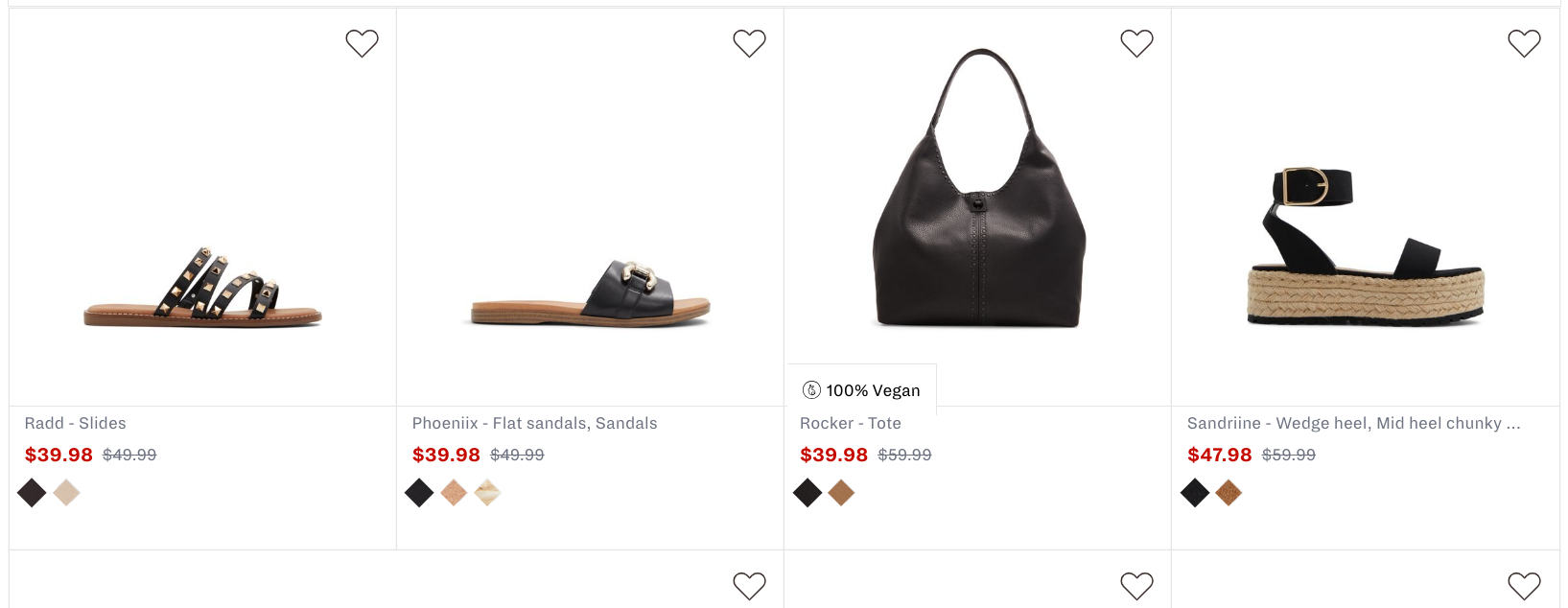This screenshot has height=608, width=1568.
Task: Select cream swatch under Phoeniix sandals
Action: click(x=487, y=493)
